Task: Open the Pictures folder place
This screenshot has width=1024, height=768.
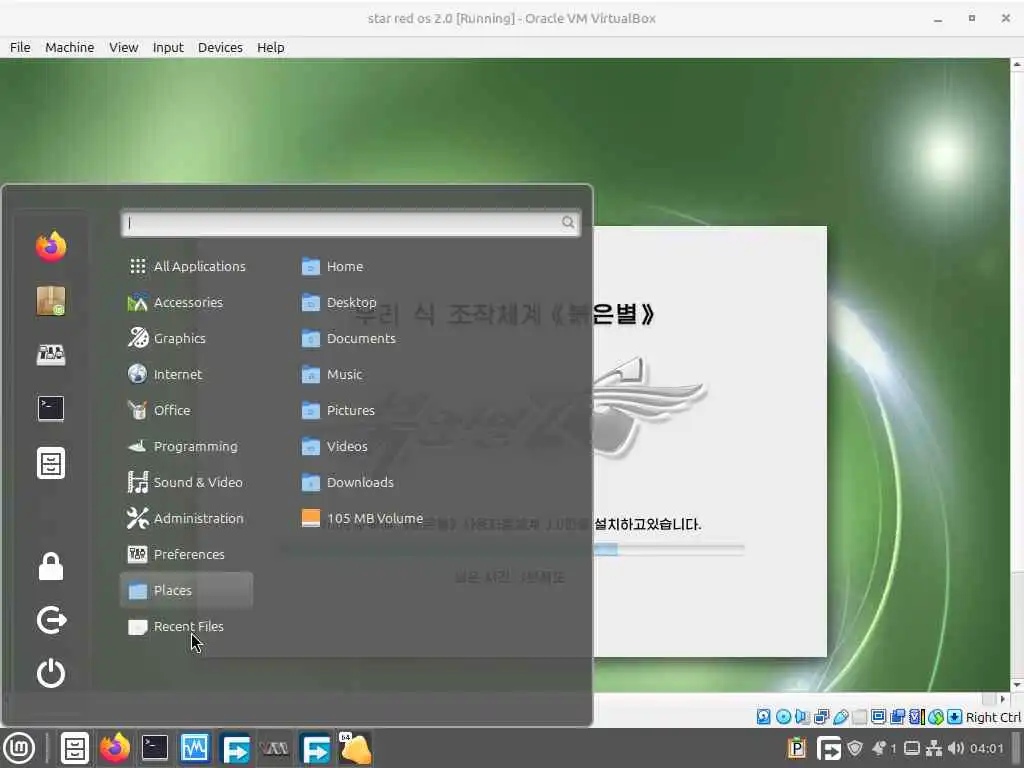Action: pos(338,410)
